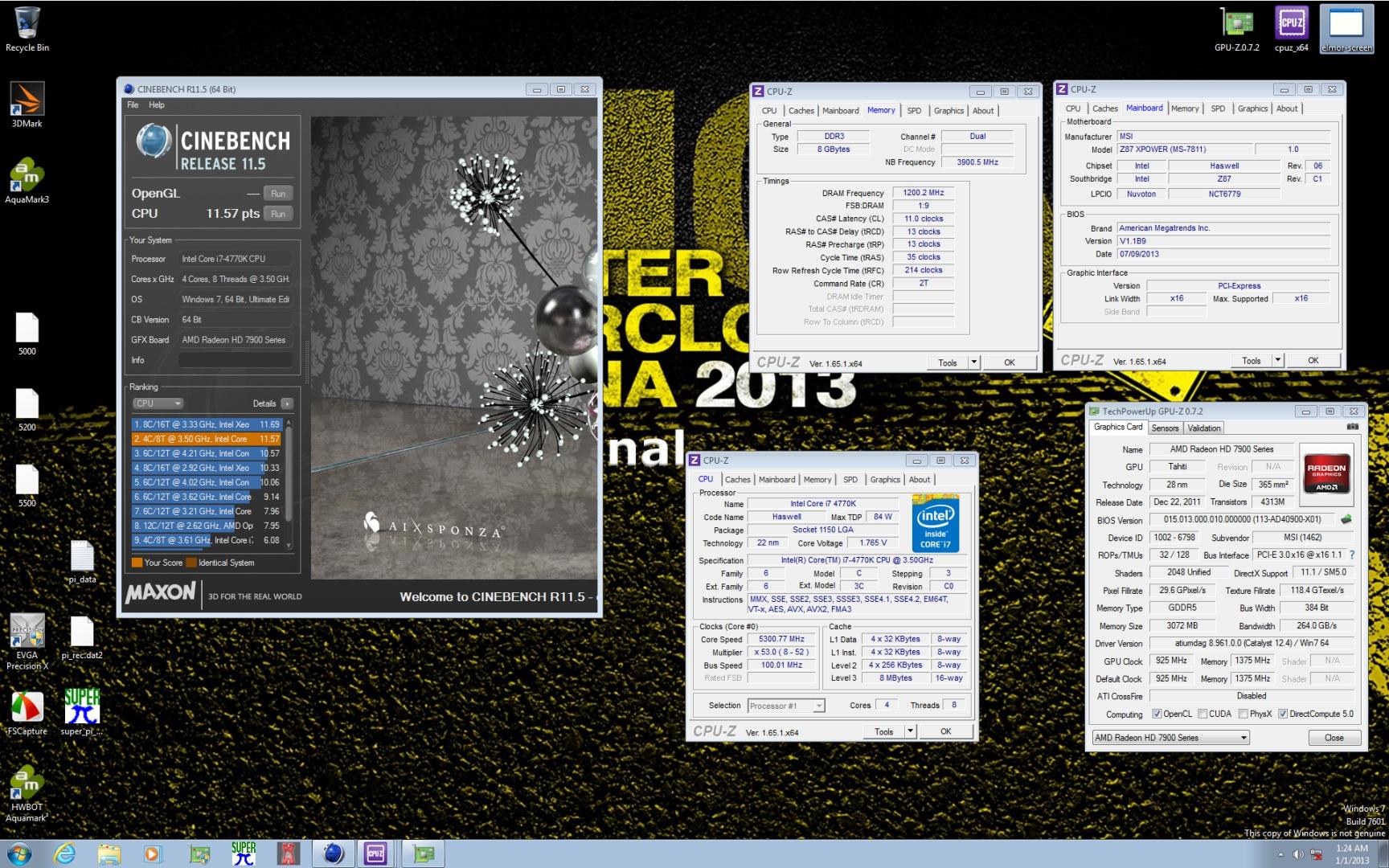The image size is (1389, 868).
Task: Toggle the CUDA checkbox in GPU-Z
Action: 1203,714
